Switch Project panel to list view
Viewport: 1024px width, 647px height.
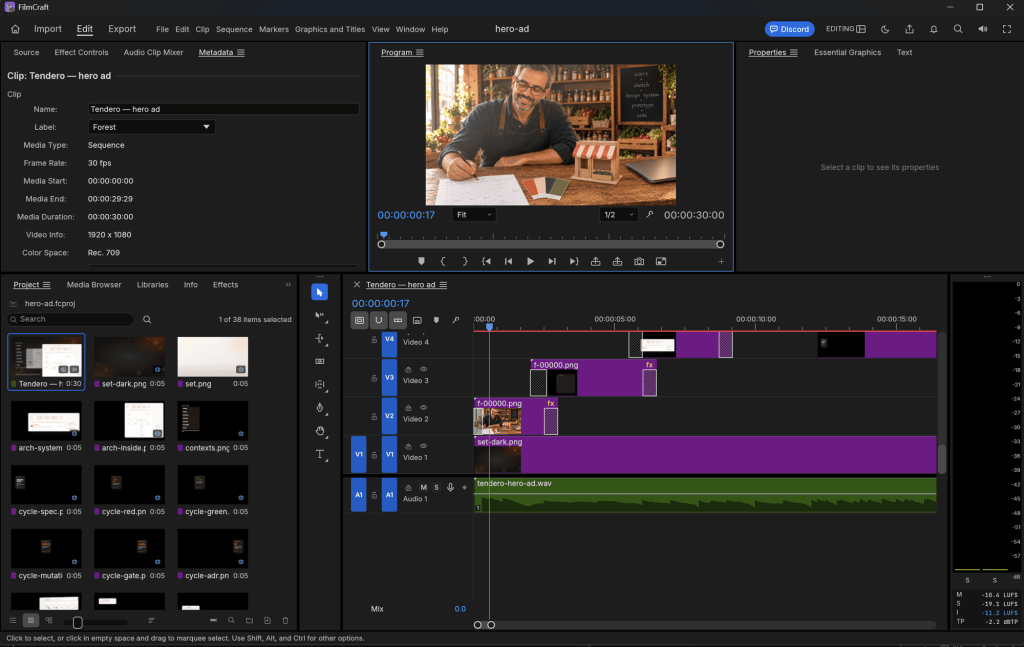(x=13, y=620)
